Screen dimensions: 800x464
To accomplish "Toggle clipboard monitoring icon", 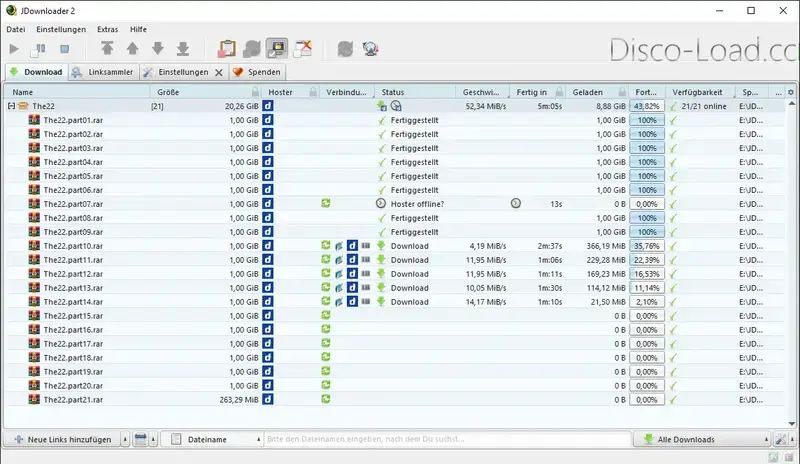I will 227,48.
